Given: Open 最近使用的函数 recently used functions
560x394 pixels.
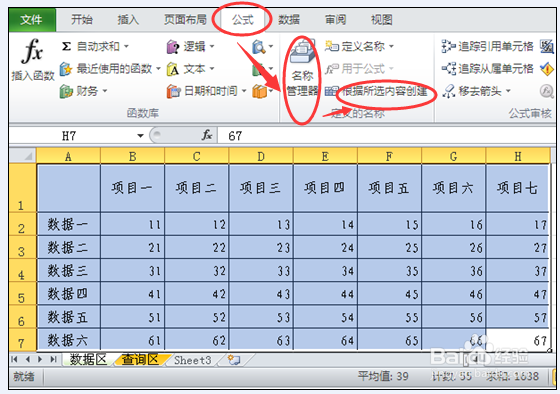Looking at the screenshot, I should coord(110,69).
